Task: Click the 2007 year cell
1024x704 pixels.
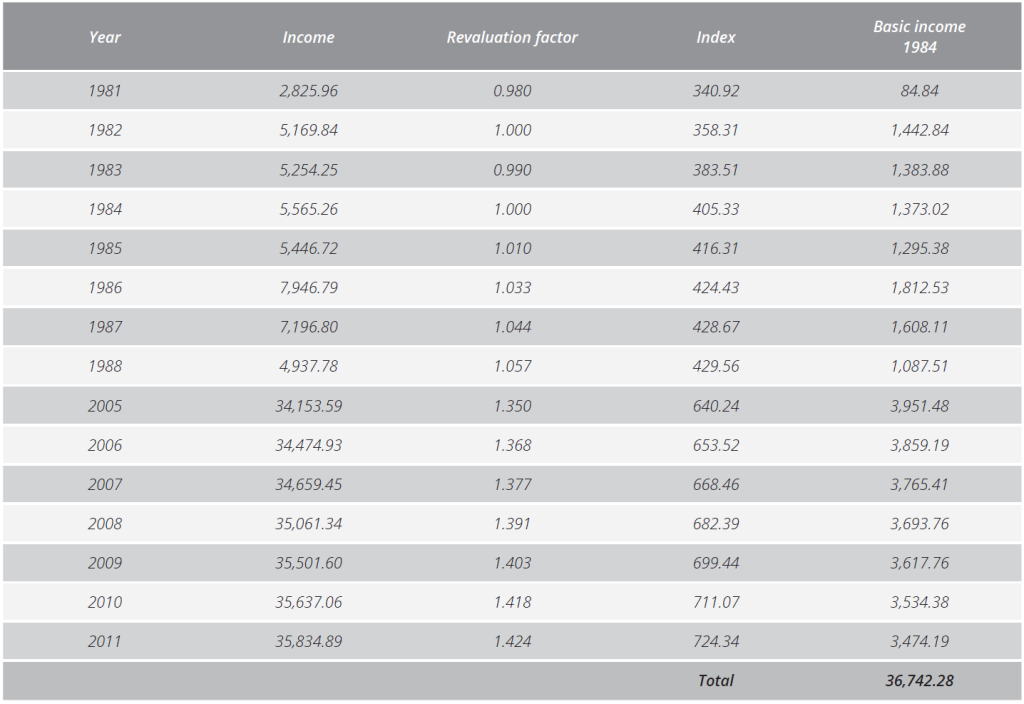Action: (104, 484)
